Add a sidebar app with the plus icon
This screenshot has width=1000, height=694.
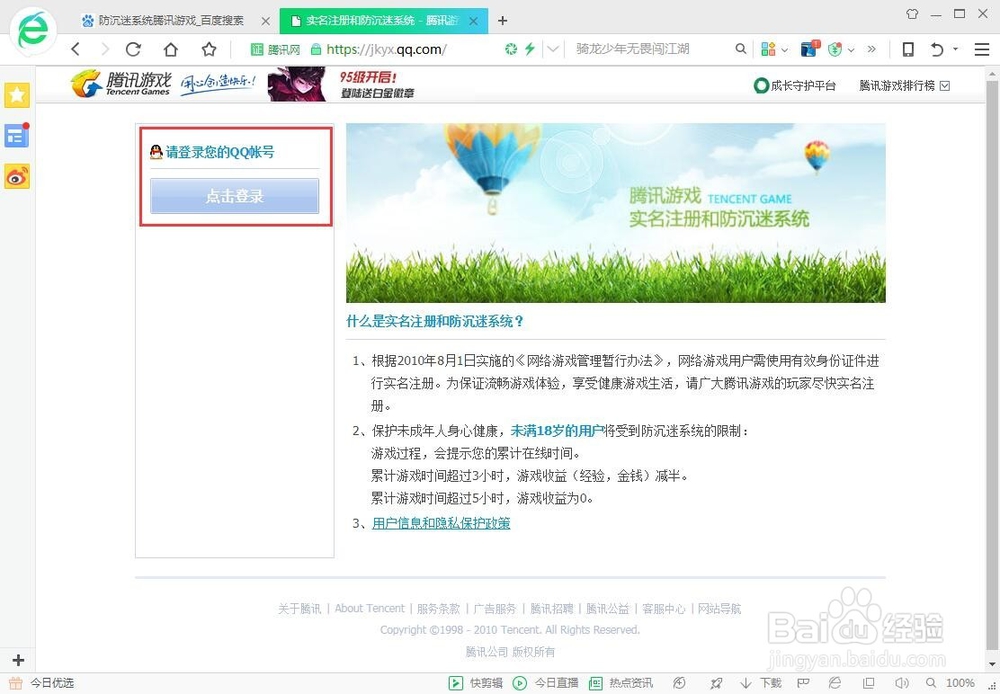[x=18, y=660]
